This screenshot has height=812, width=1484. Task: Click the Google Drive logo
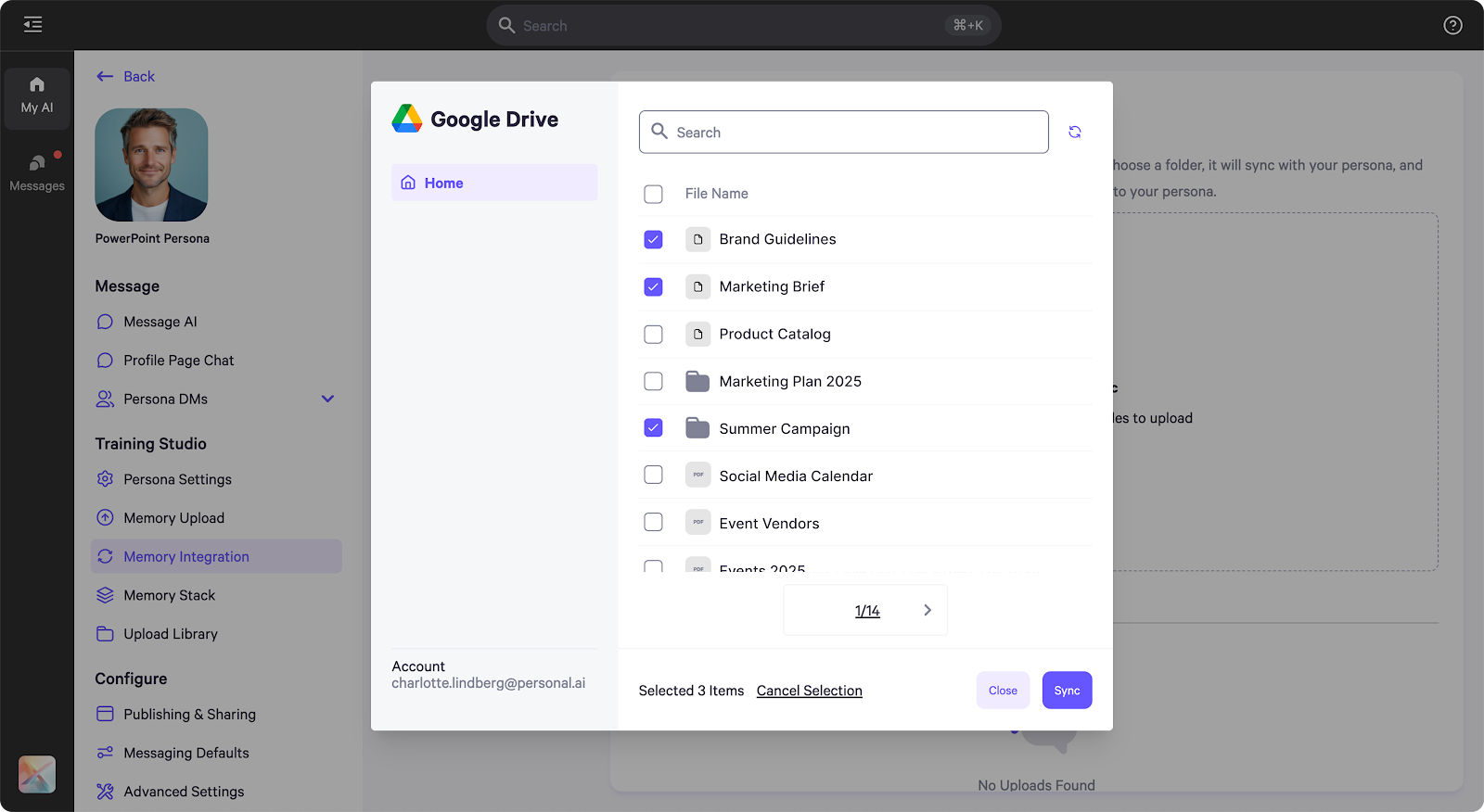pyautogui.click(x=407, y=119)
